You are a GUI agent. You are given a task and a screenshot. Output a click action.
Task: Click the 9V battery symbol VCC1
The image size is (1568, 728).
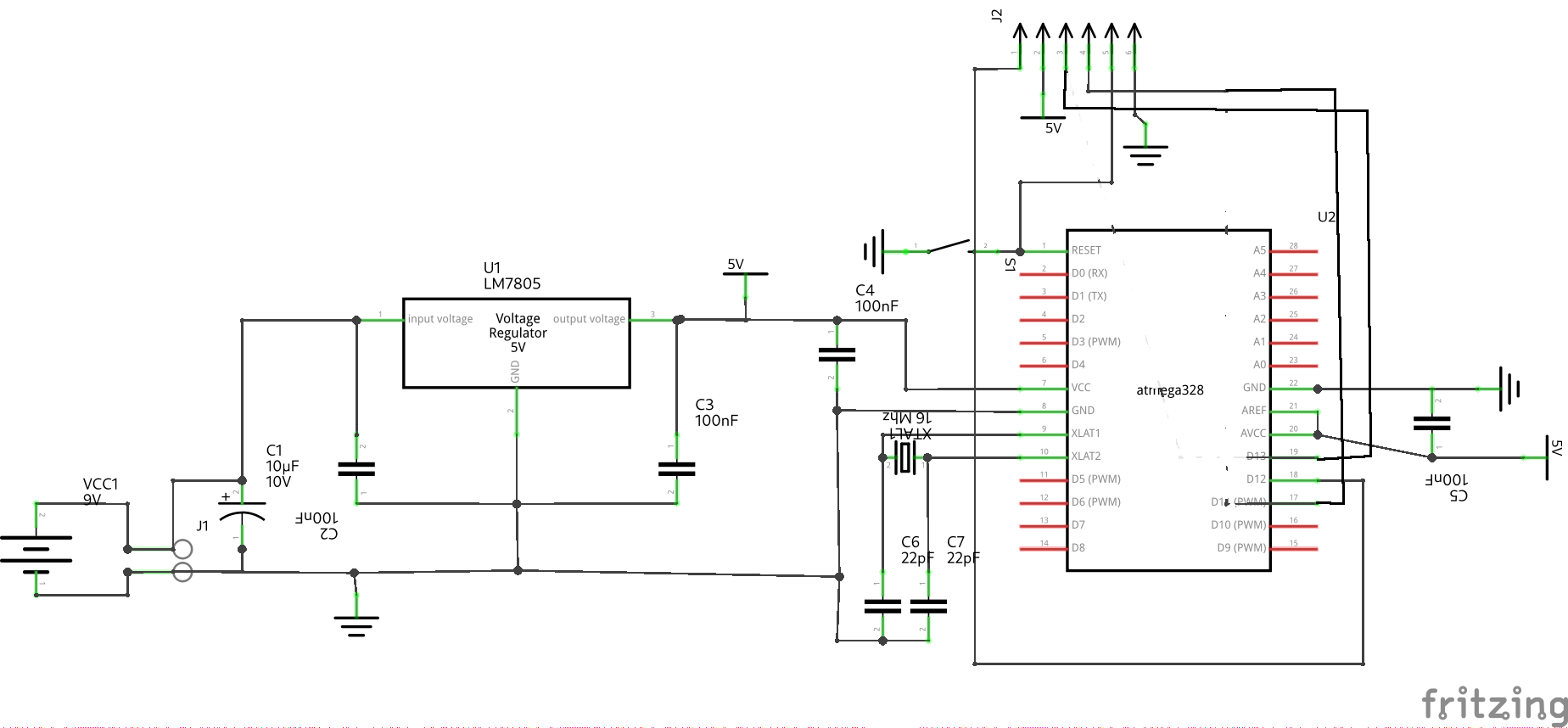click(36, 549)
